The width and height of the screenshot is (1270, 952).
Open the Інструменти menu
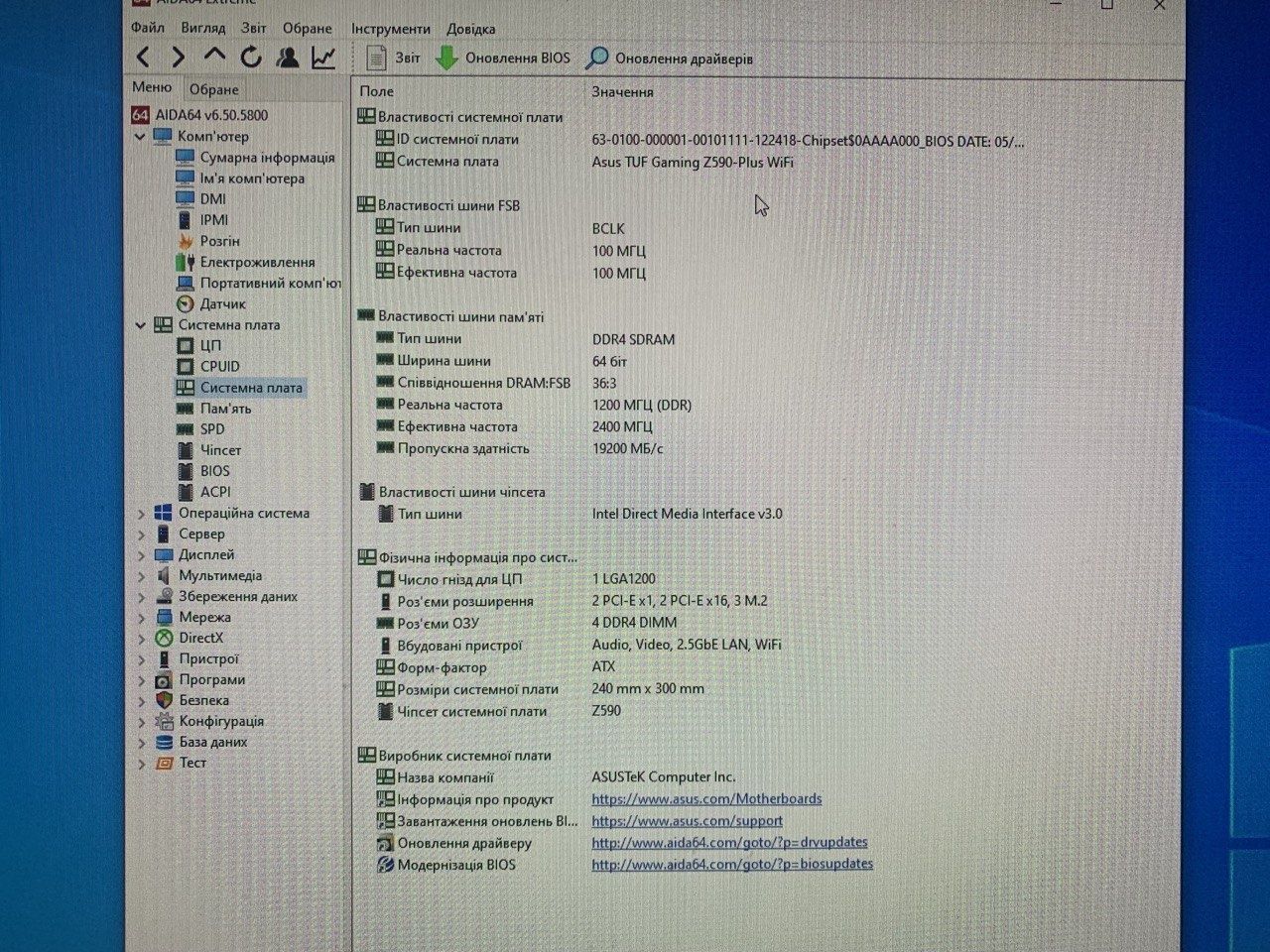391,29
